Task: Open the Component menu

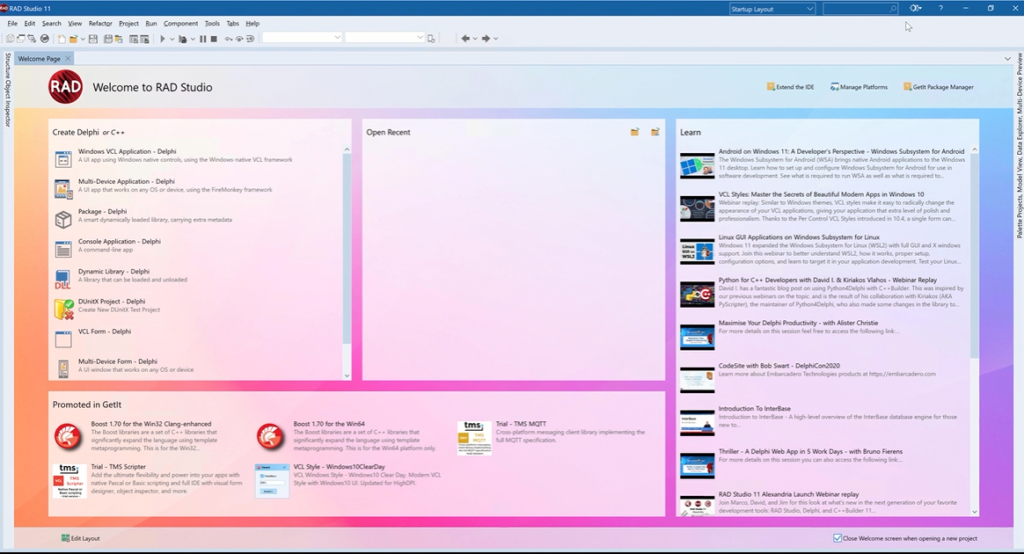Action: pos(181,24)
